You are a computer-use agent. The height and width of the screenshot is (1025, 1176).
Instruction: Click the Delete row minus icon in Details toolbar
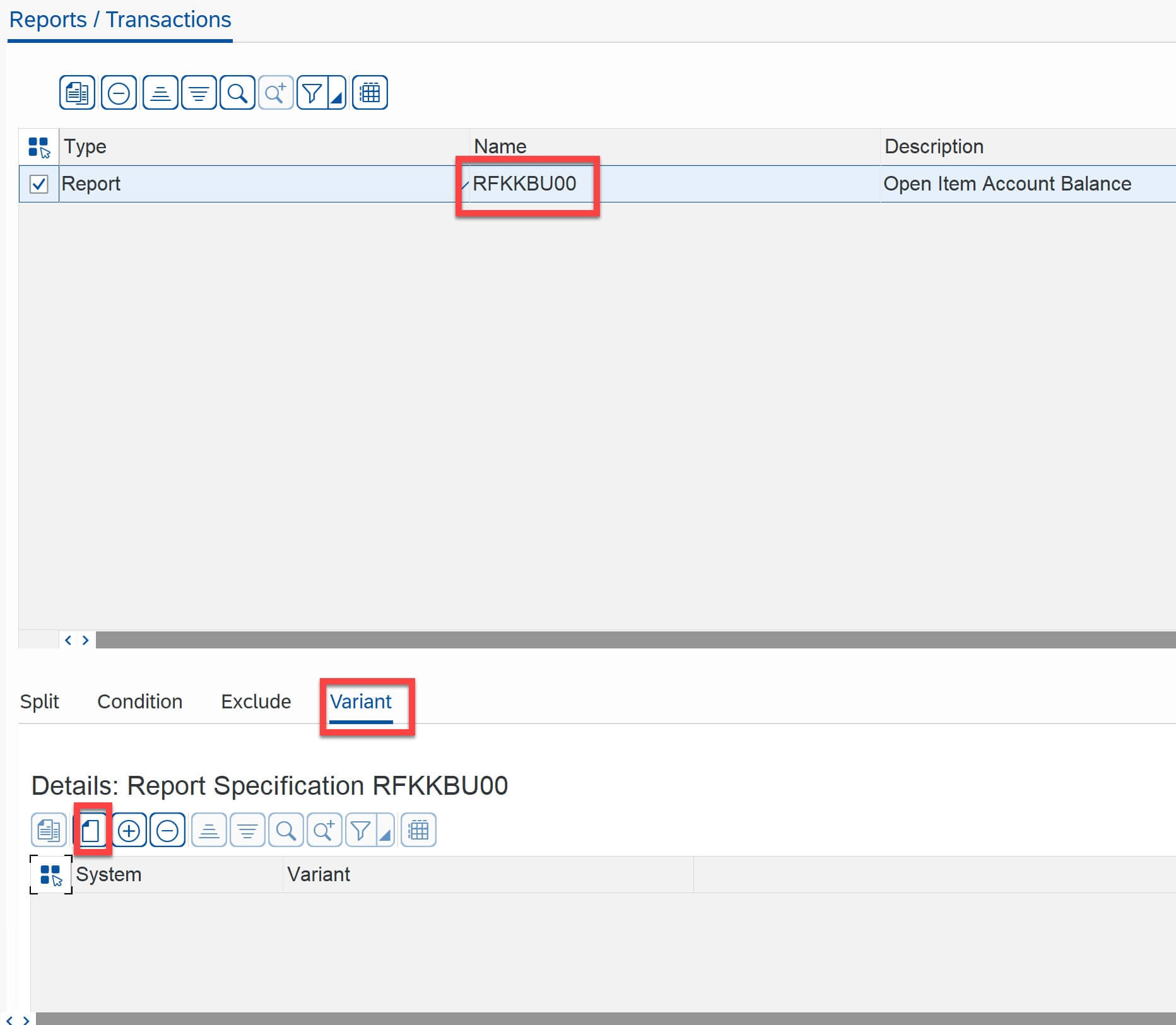(x=168, y=830)
